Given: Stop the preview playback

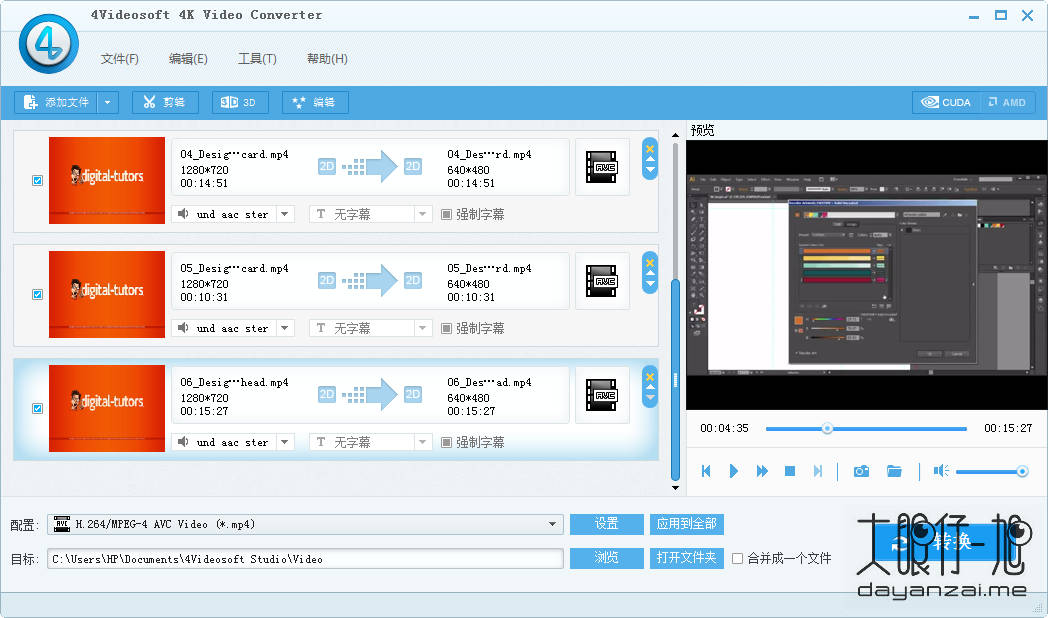Looking at the screenshot, I should (x=789, y=471).
